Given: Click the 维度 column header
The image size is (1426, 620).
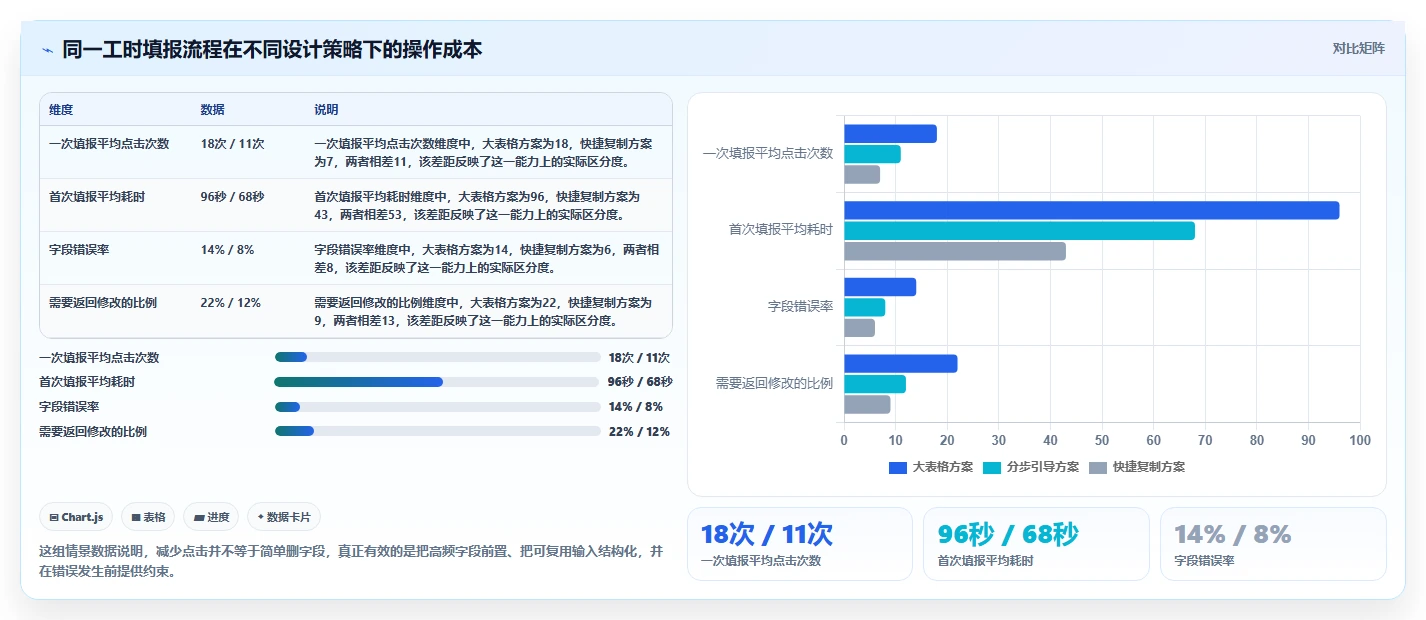Looking at the screenshot, I should [x=61, y=110].
